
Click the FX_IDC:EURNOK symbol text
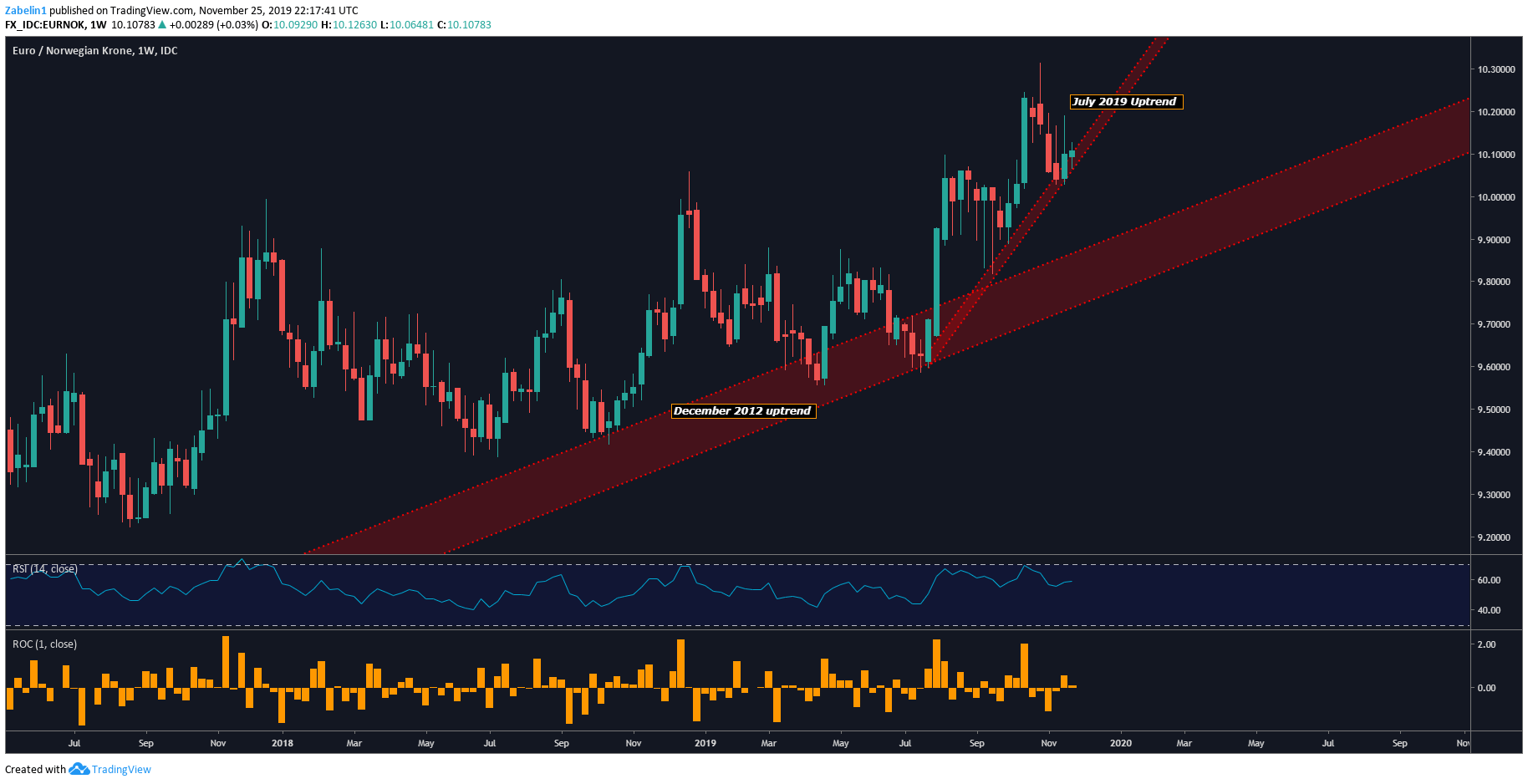45,25
